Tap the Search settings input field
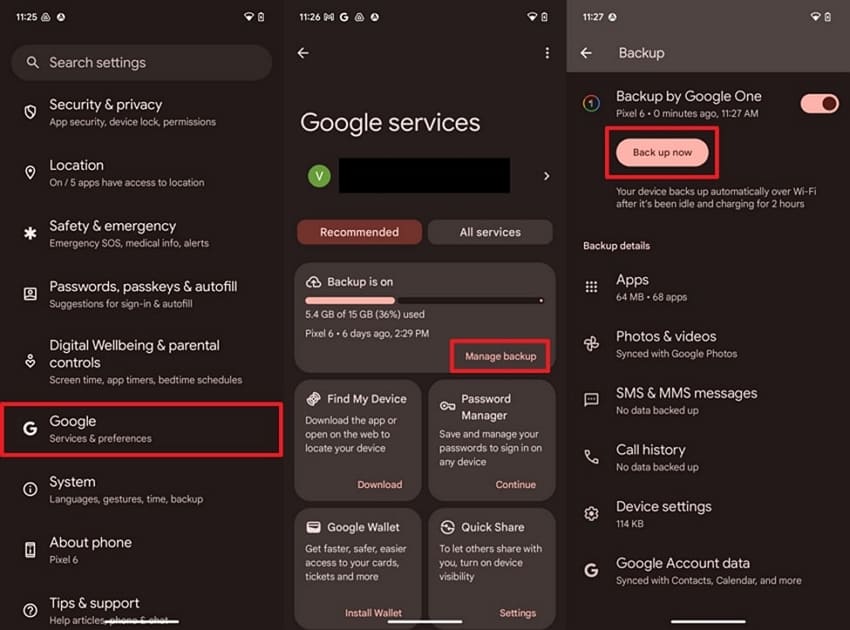 coord(150,62)
